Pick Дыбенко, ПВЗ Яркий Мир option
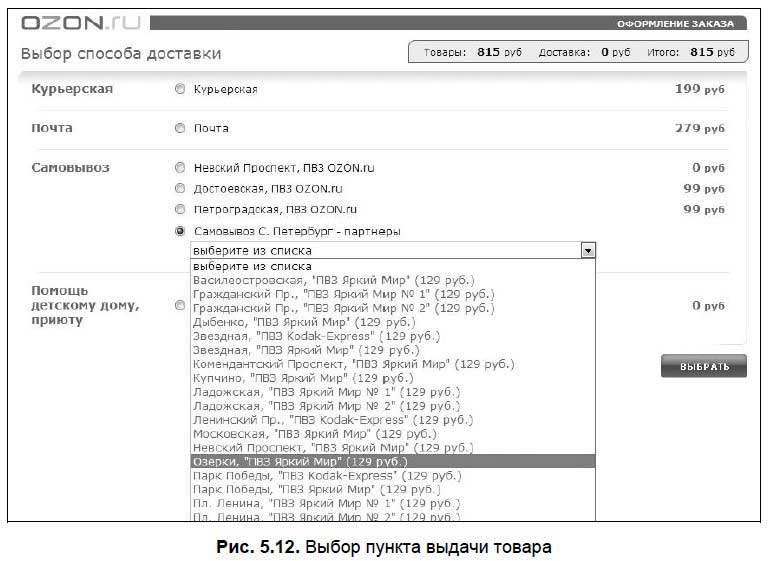The width and height of the screenshot is (768, 561). pos(393,322)
